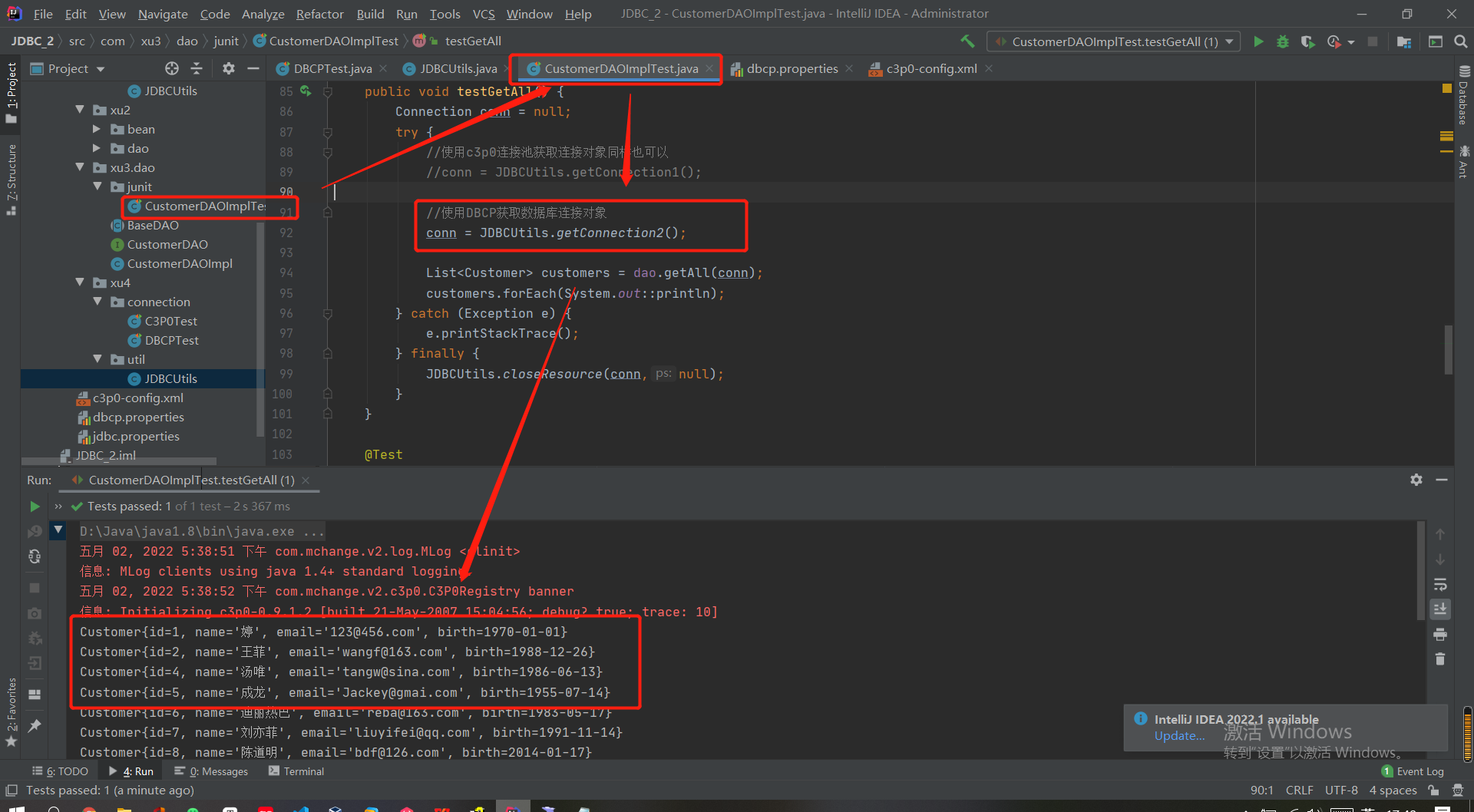Click the editor vertical scrollbar thumb
Image resolution: width=1474 pixels, height=812 pixels.
tap(1448, 349)
